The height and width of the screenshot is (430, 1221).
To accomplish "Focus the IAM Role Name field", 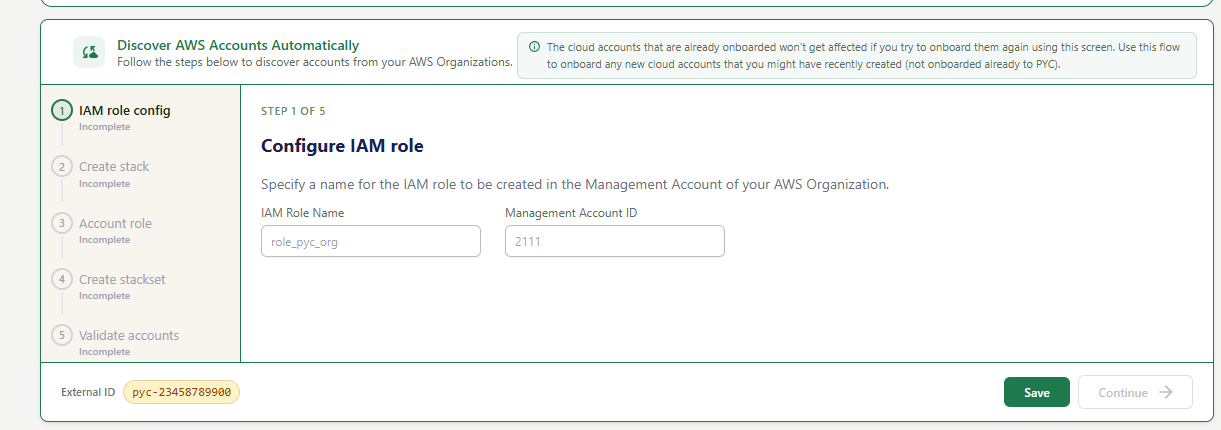I will 371,241.
